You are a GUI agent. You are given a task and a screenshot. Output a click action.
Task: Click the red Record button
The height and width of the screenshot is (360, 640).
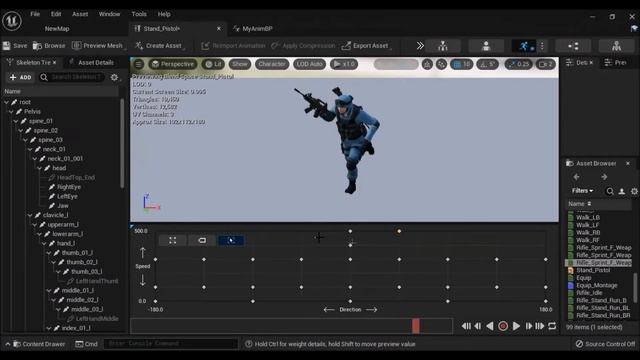pos(503,326)
